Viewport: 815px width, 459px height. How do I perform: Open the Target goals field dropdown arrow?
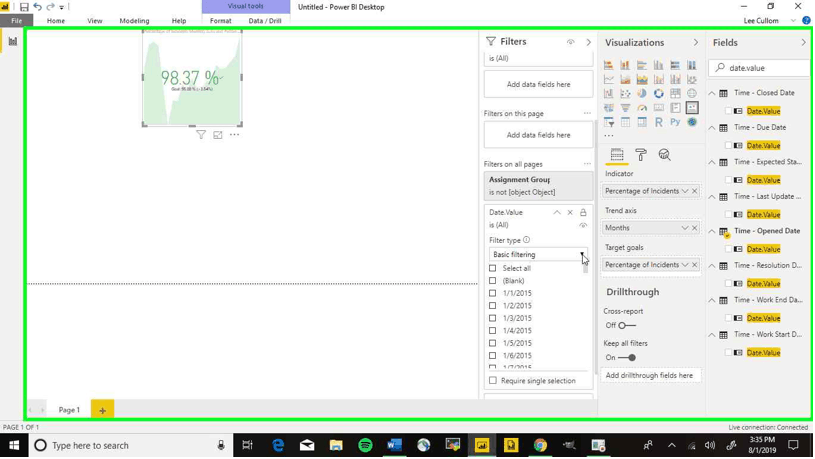685,265
